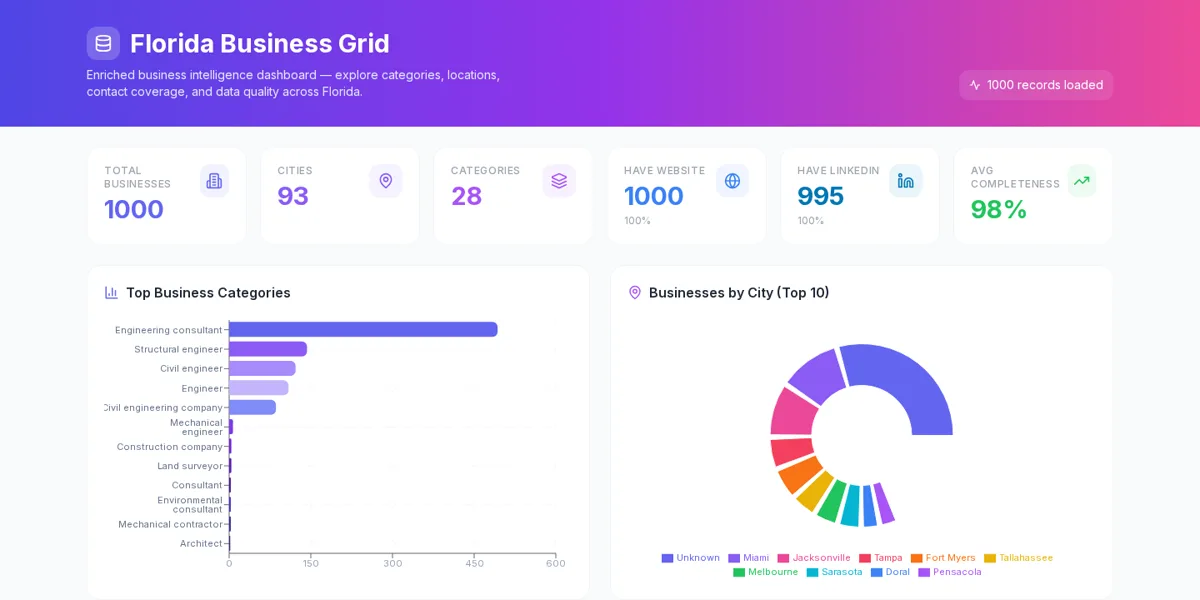Click the Avg Completeness value 98%
Screen dimensions: 1200x600
tap(999, 209)
